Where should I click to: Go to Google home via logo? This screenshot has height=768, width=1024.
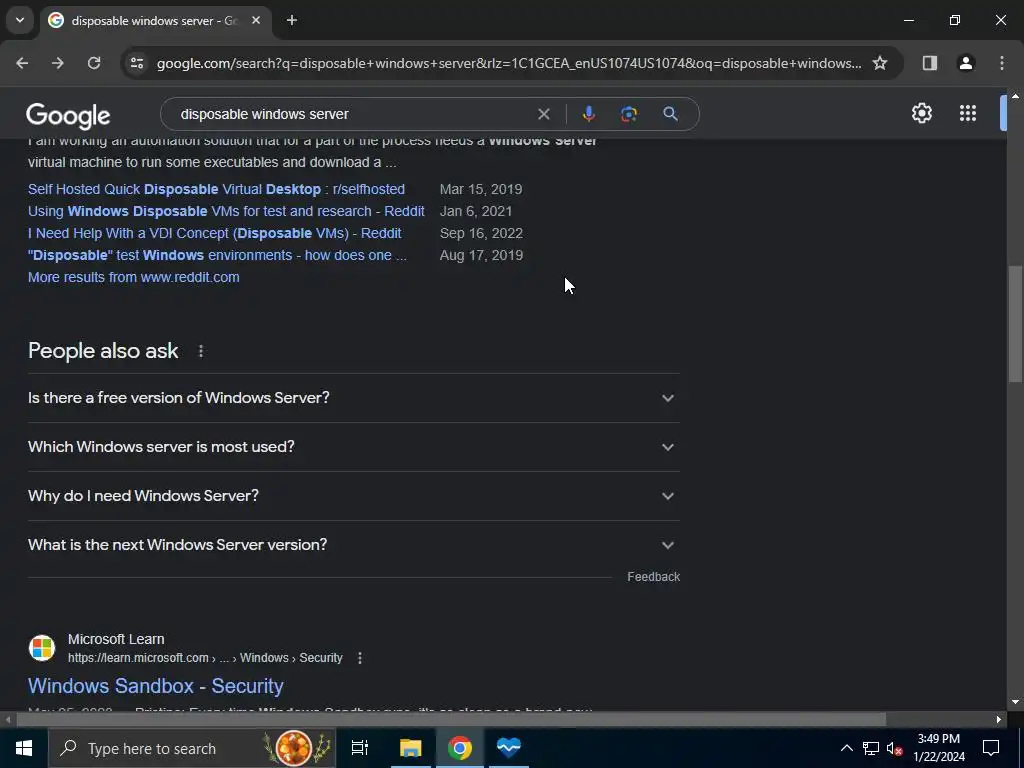[68, 116]
